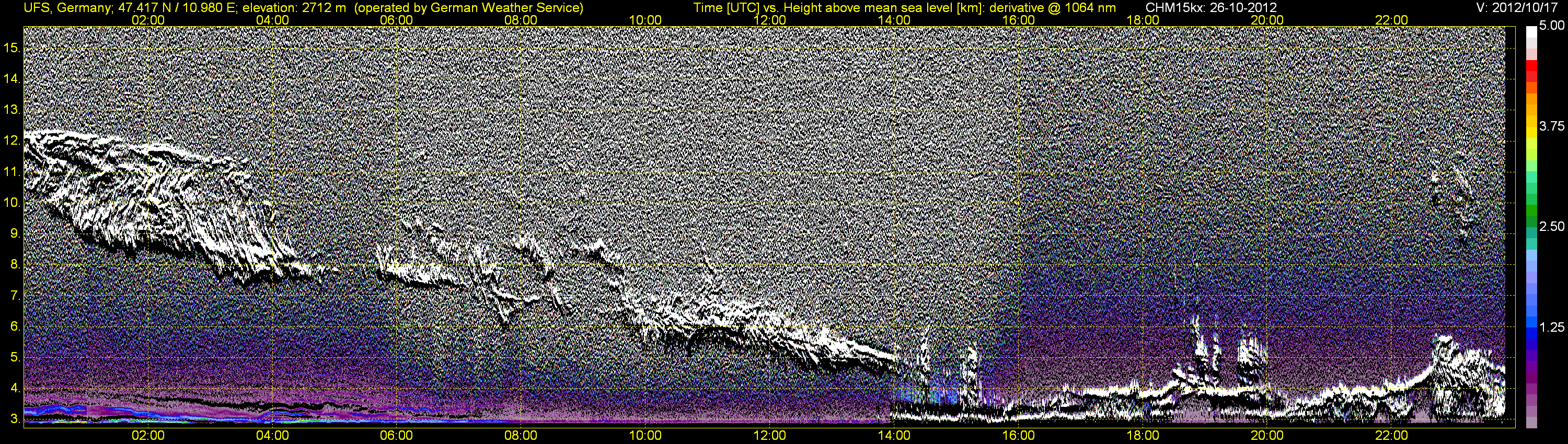Image resolution: width=1568 pixels, height=444 pixels.
Task: Click the "1.25" colorbar scale value
Action: (1552, 327)
